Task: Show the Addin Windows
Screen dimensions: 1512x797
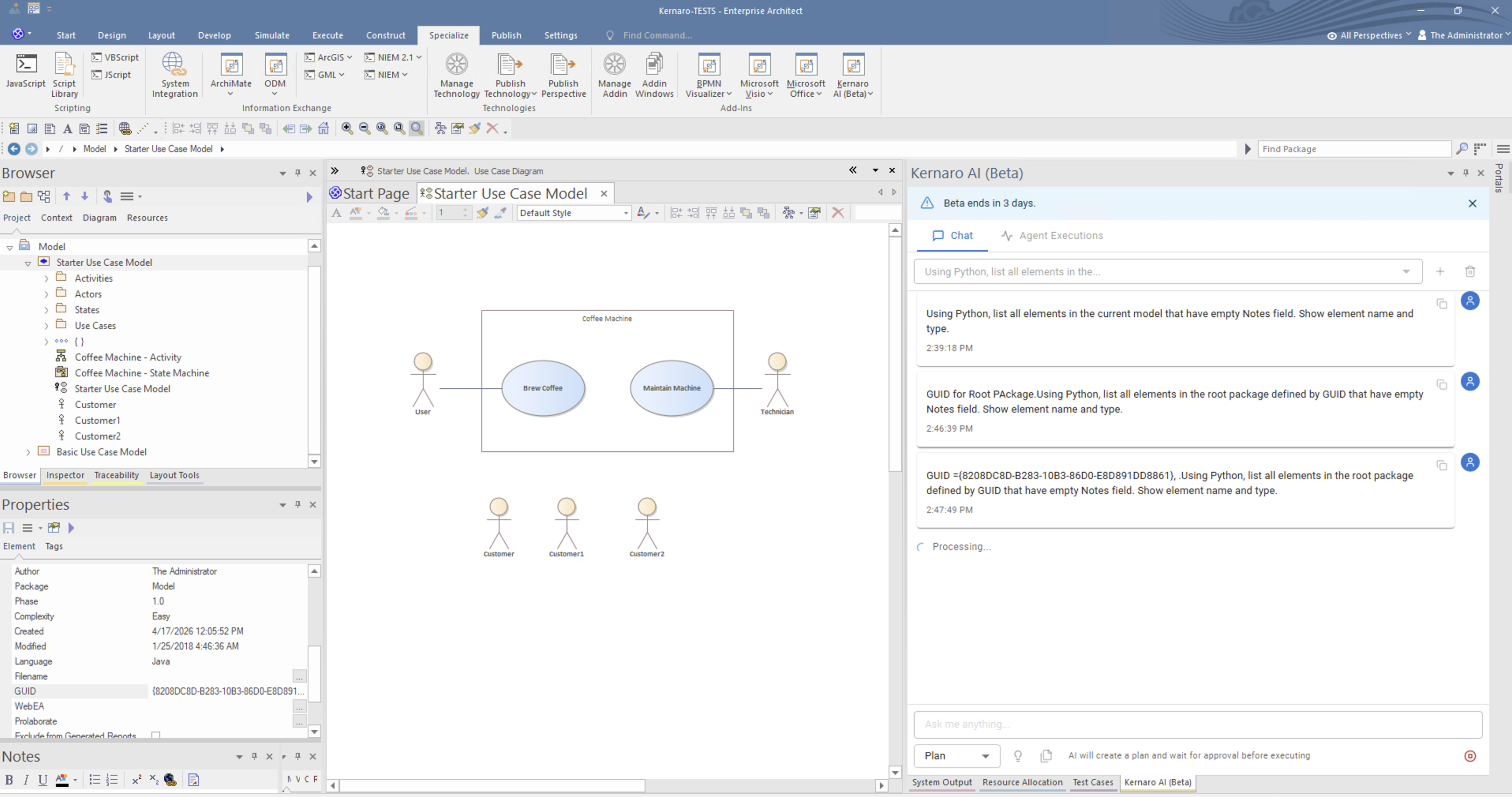Action: [x=654, y=75]
